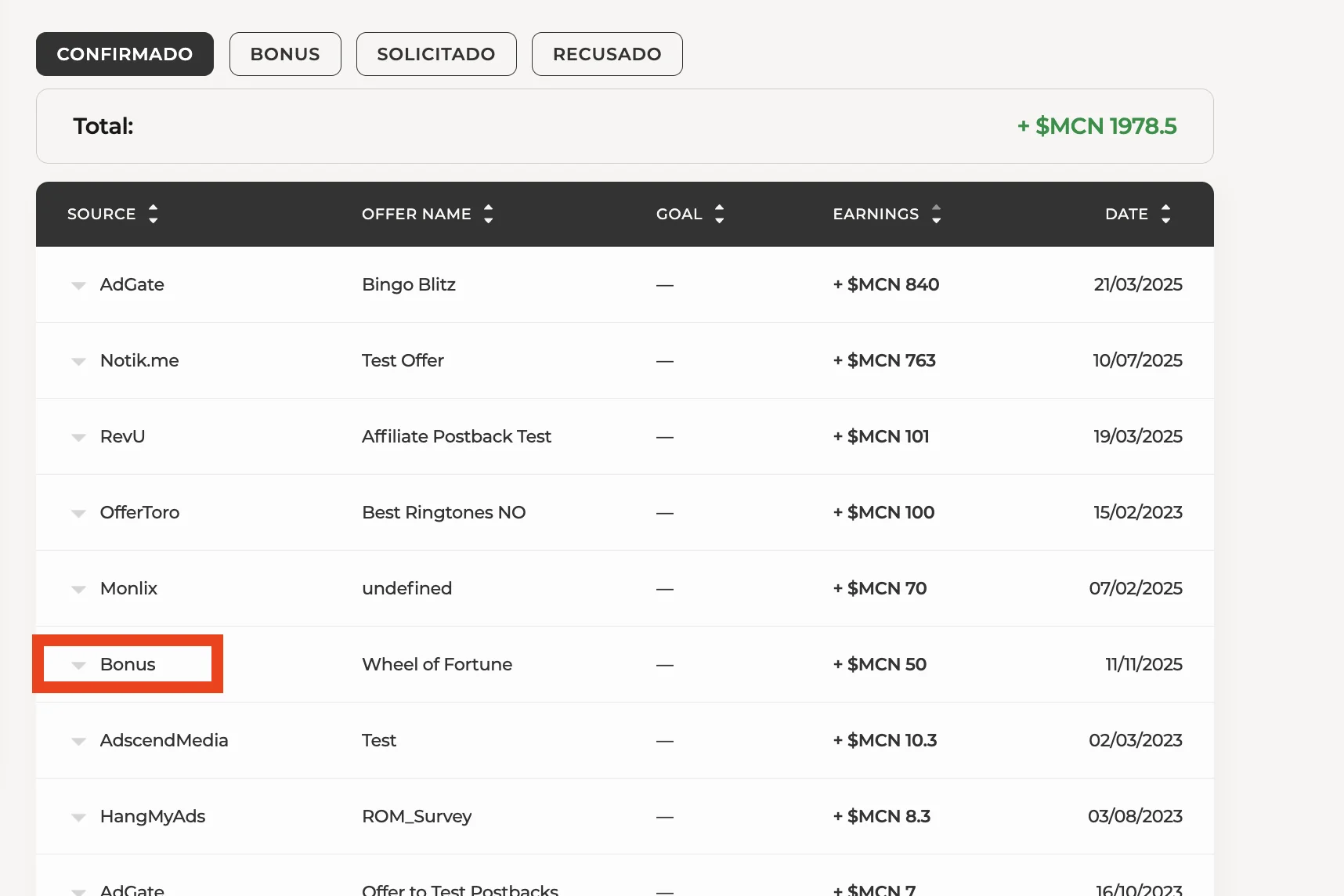Expand the Notik.me Test Offer row
Image resolution: width=1344 pixels, height=896 pixels.
(78, 361)
